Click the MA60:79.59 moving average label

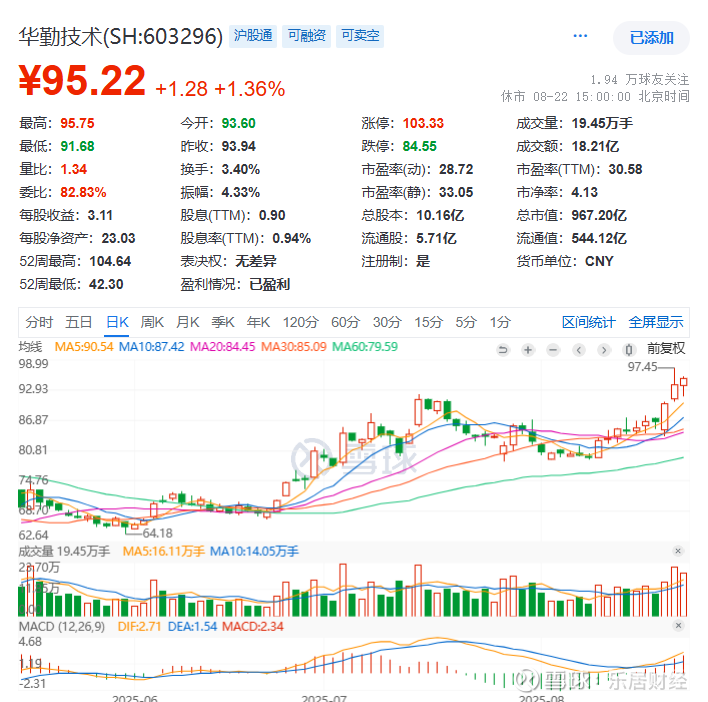click(x=365, y=347)
